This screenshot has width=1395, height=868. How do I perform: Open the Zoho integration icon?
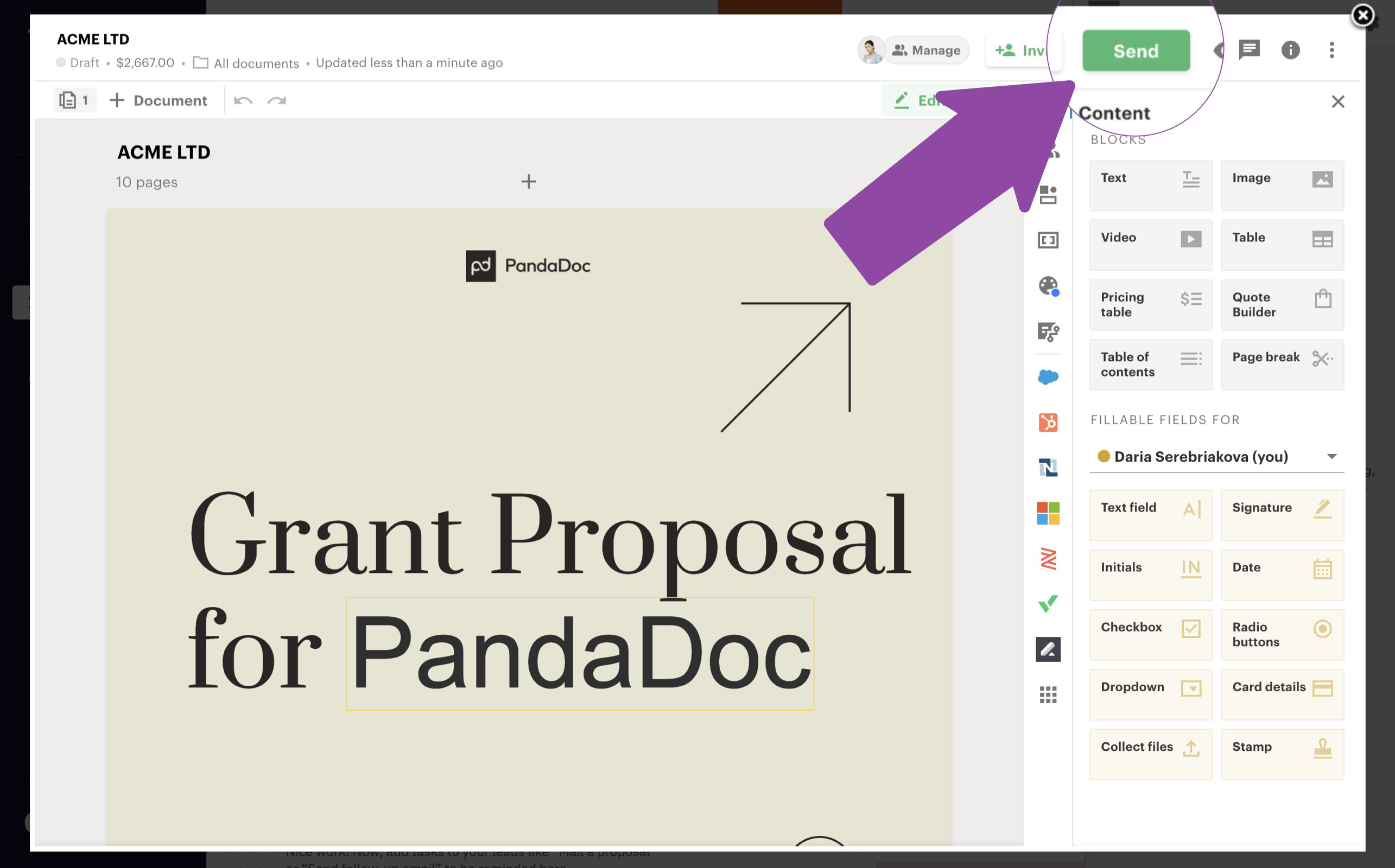point(1048,559)
